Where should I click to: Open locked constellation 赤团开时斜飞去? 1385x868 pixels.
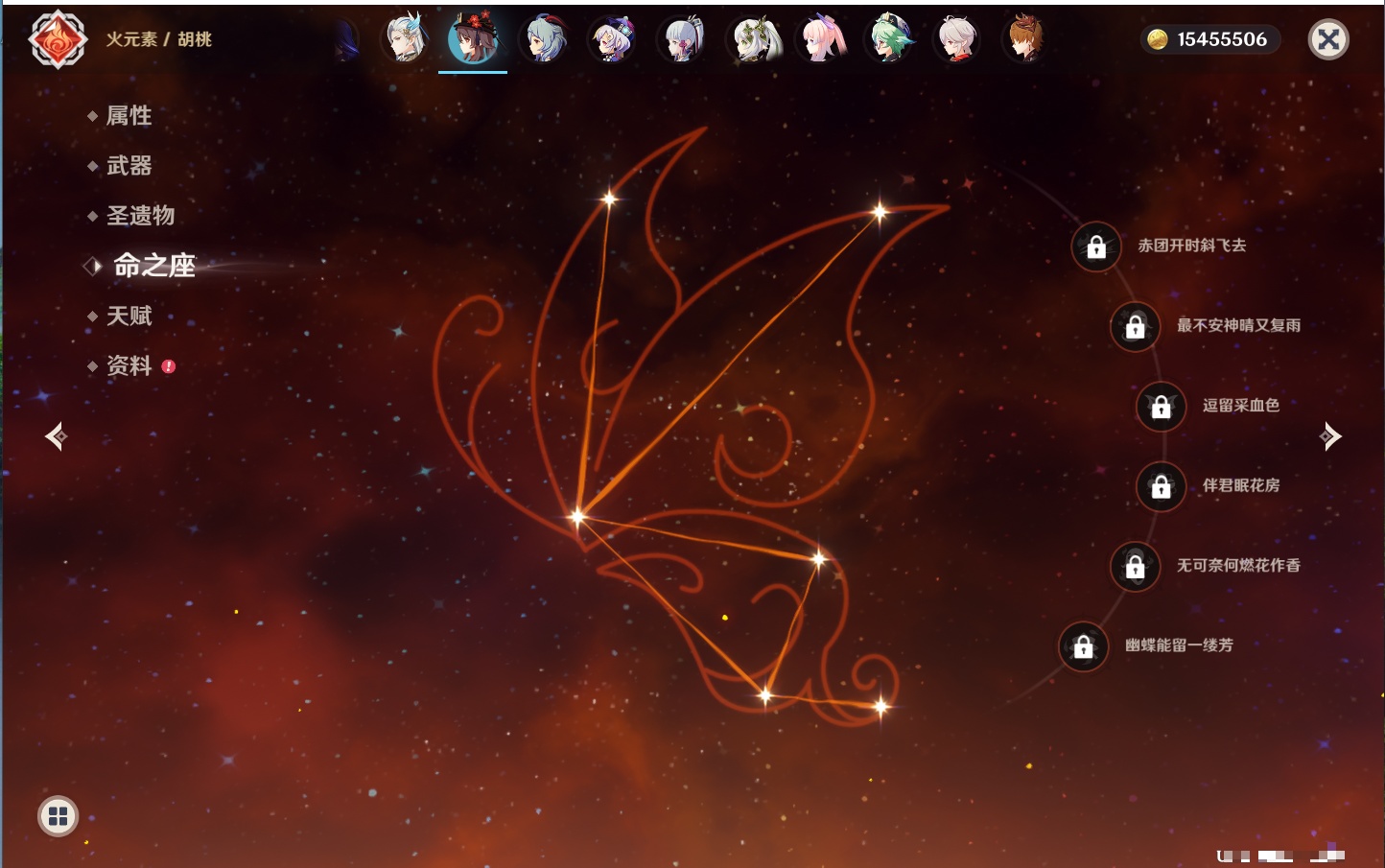[1096, 247]
